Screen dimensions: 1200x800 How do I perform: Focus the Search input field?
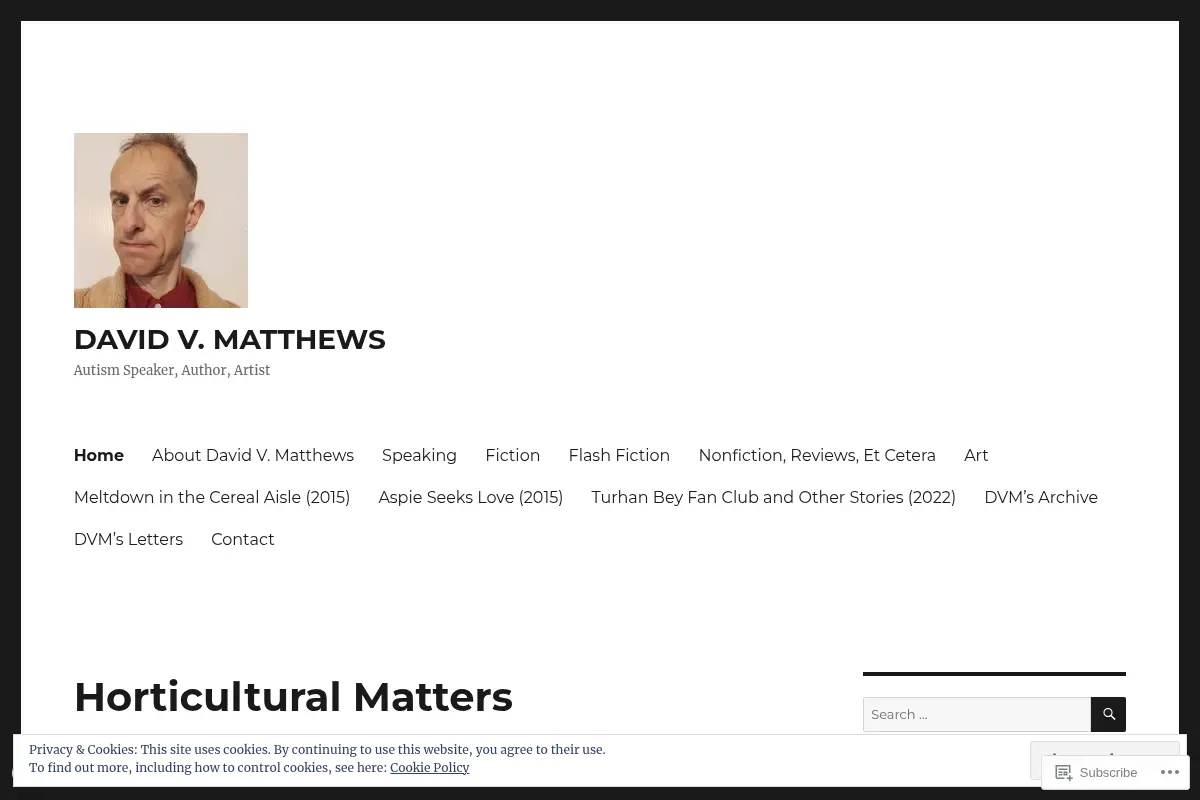(977, 714)
